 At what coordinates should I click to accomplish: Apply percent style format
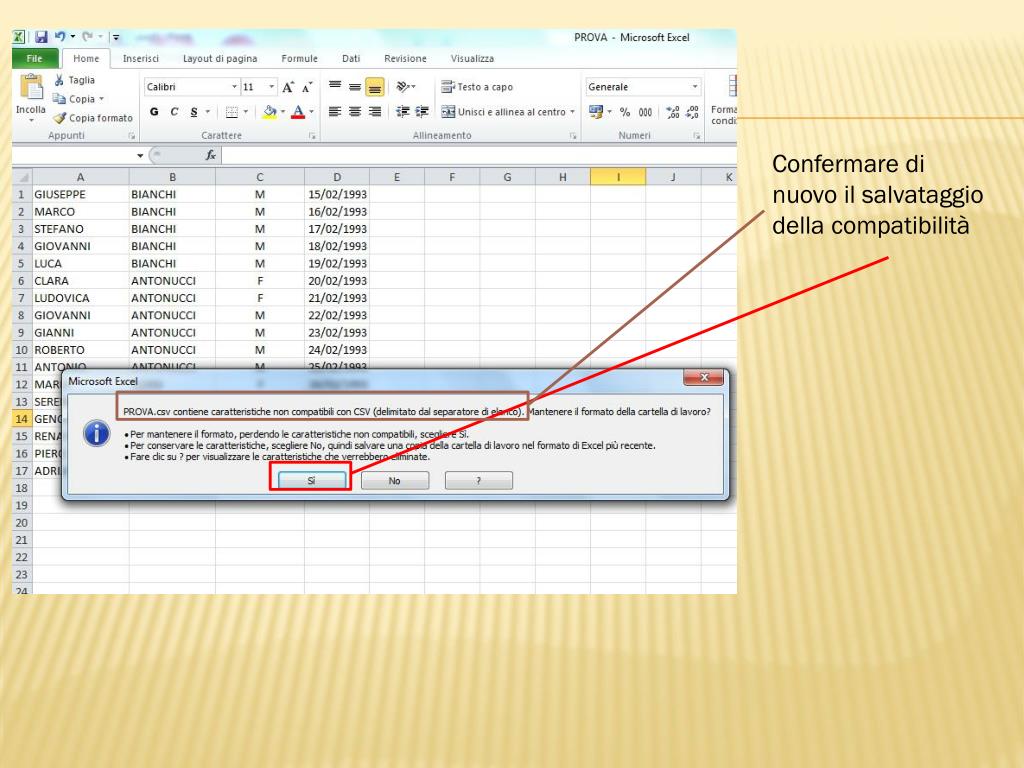625,112
